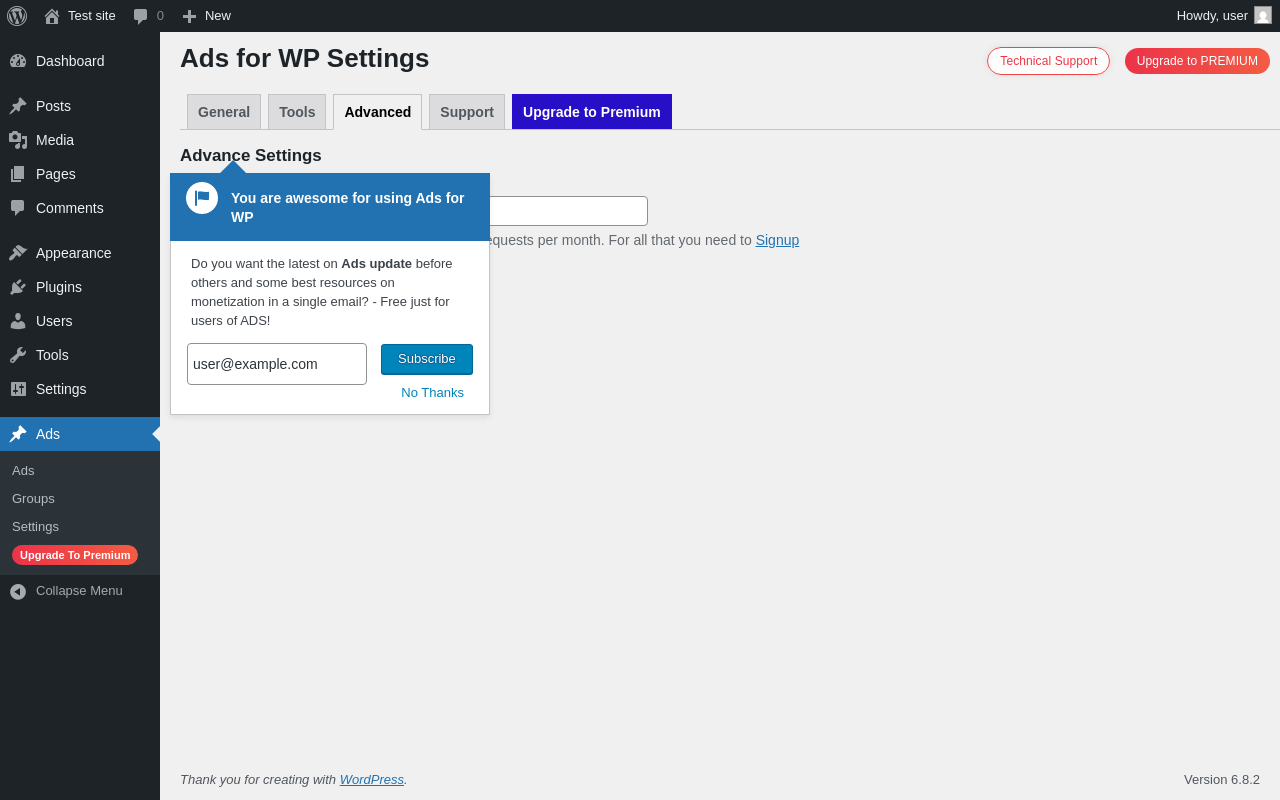The image size is (1280, 800).
Task: Focus the Advance Settings text field
Action: tap(568, 211)
